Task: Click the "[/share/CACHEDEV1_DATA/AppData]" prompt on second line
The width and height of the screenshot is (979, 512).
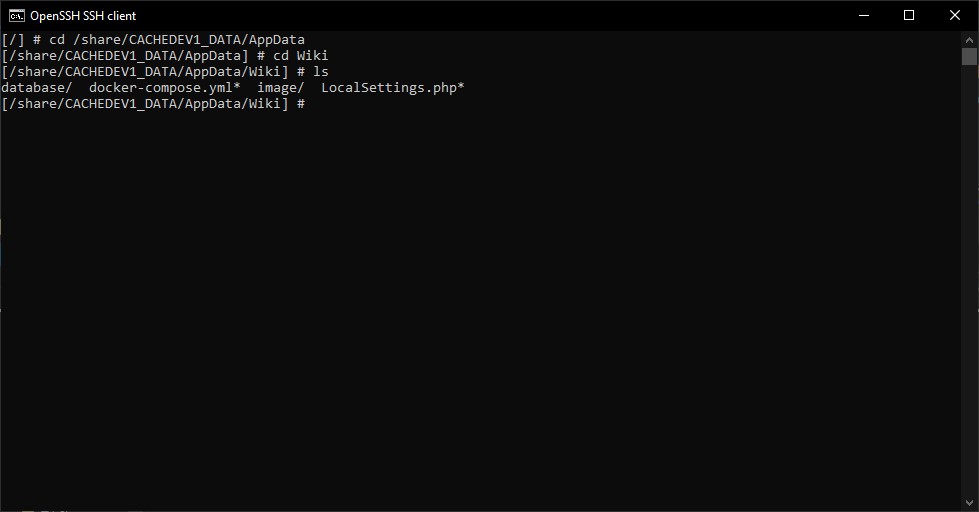Action: [125, 56]
